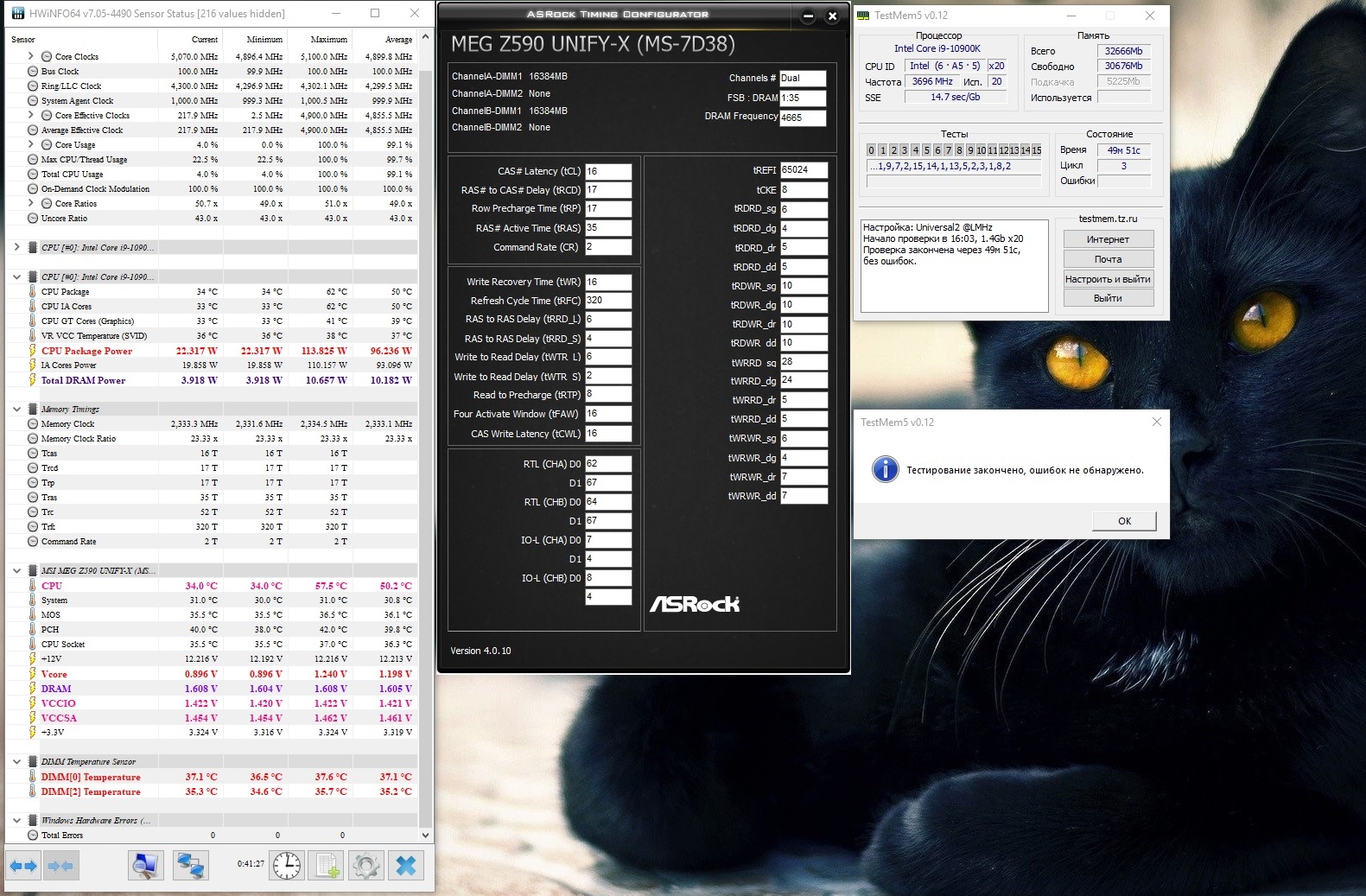Expand the Core Clocks row

(31, 56)
